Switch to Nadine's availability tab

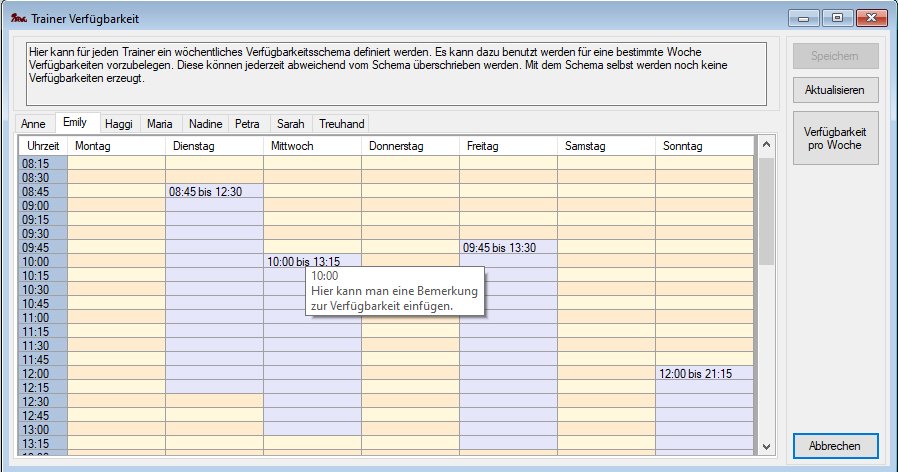[x=205, y=124]
